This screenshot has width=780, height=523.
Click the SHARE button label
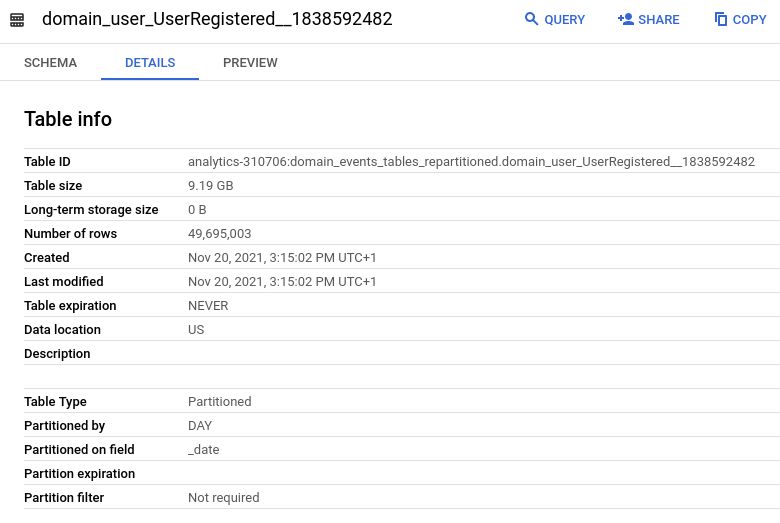659,19
